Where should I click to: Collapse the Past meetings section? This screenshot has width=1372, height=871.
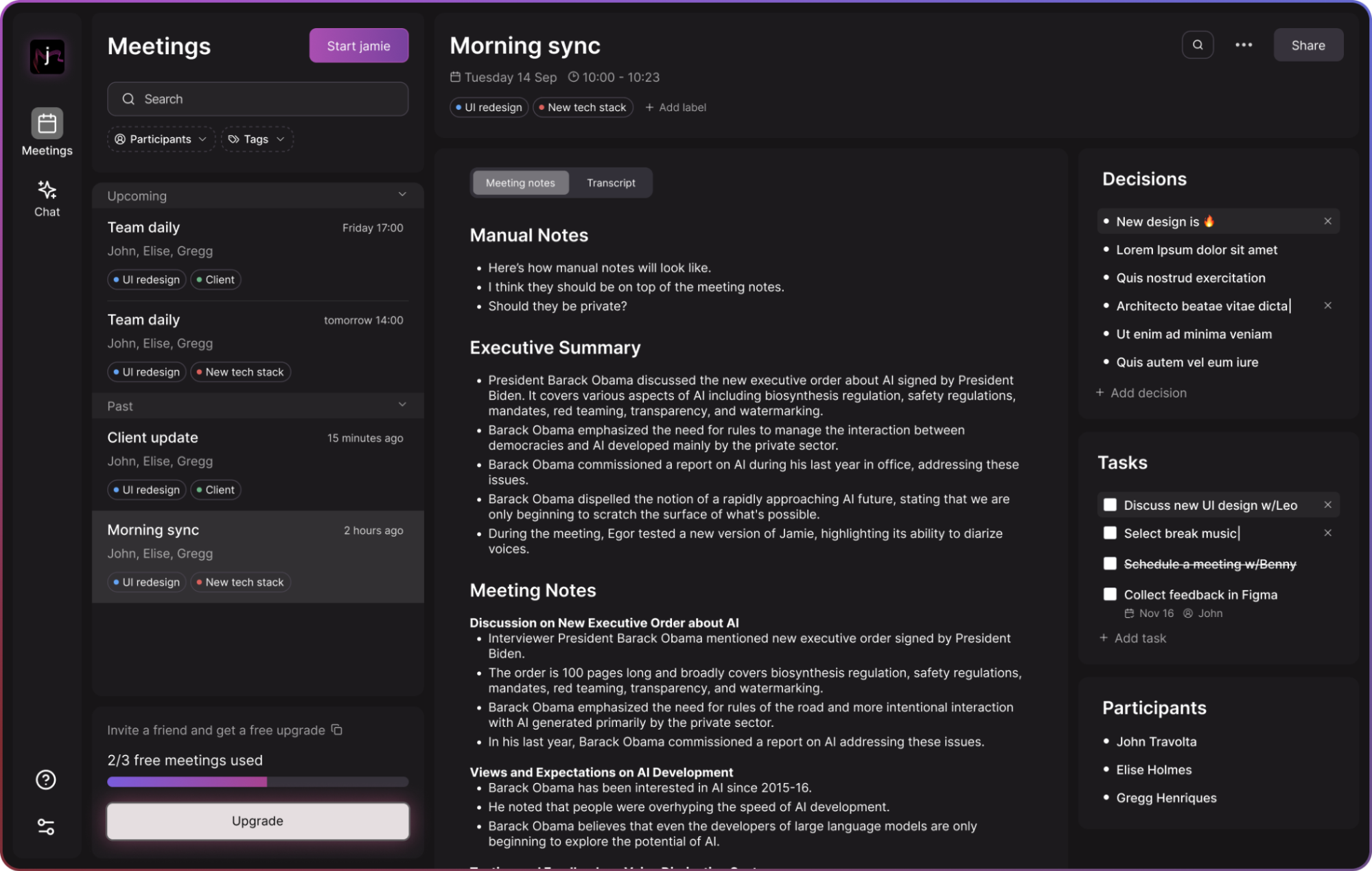point(402,405)
